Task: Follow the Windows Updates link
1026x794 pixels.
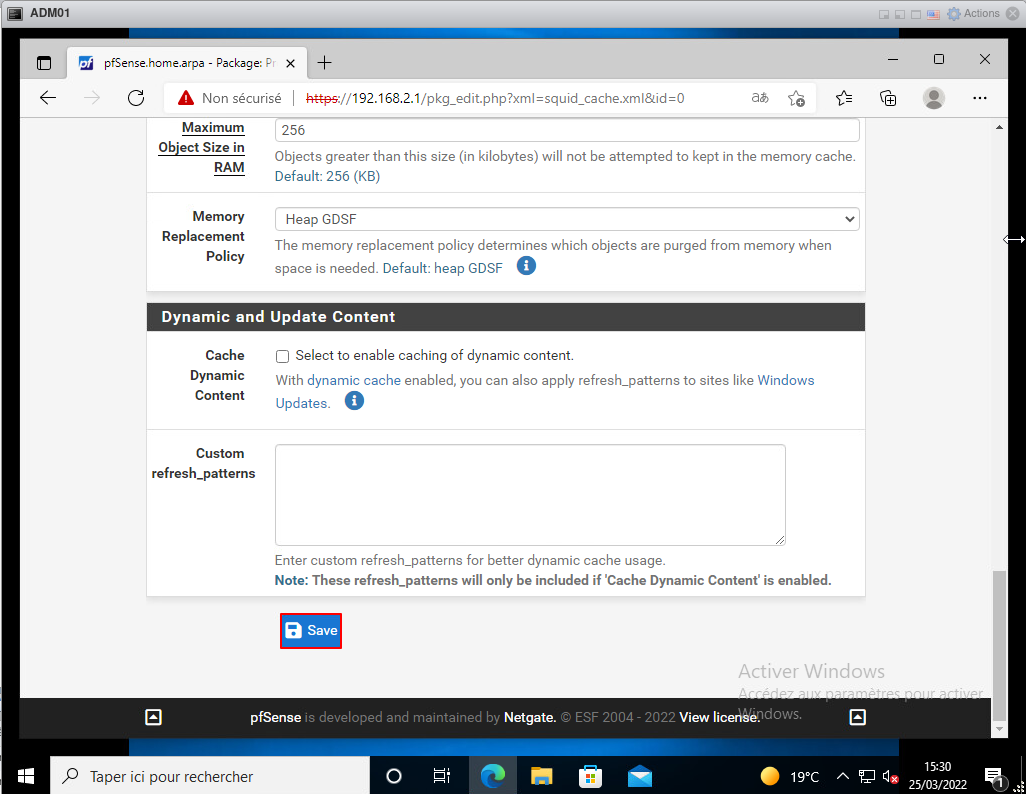Action: coord(785,380)
